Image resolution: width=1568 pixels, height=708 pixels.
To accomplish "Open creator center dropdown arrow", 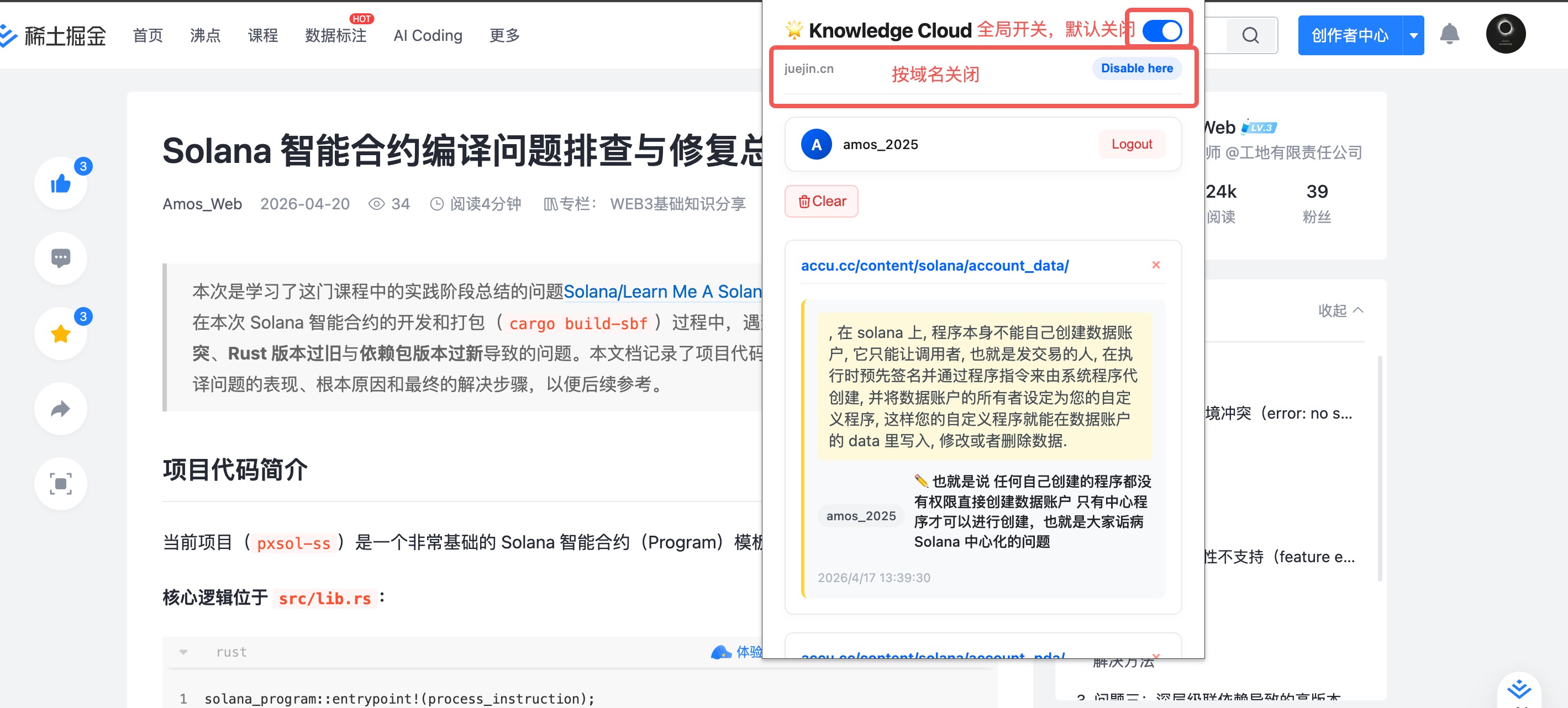I will pyautogui.click(x=1413, y=35).
